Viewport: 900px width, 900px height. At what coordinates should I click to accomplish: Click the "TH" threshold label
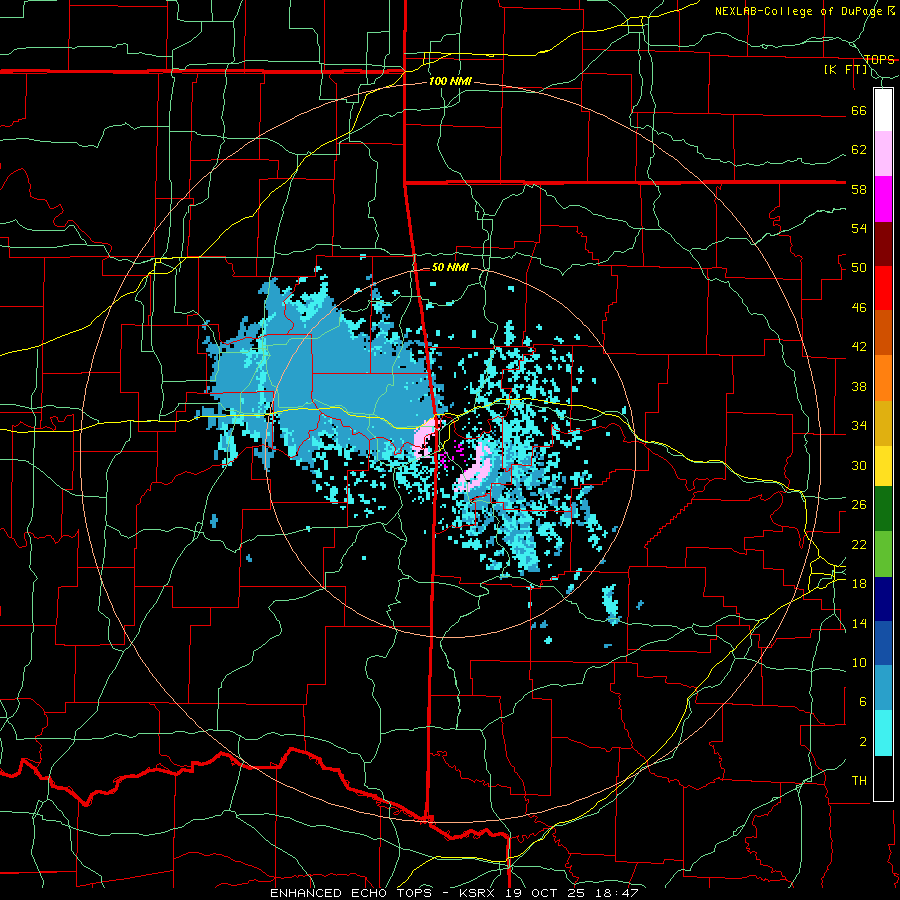(x=859, y=781)
